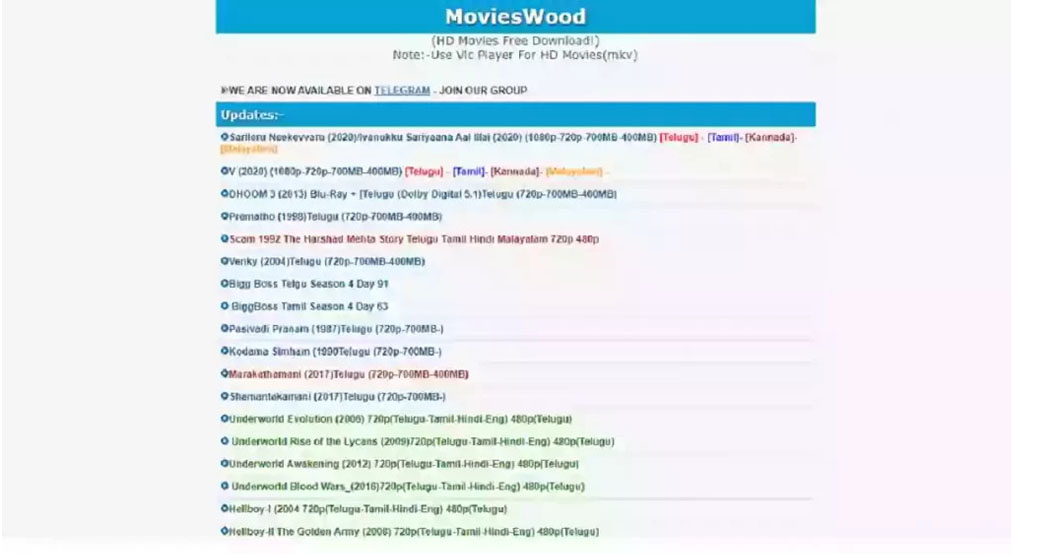Click 'JOIN OUR GROUP' text
1060x554 pixels.
coord(483,91)
